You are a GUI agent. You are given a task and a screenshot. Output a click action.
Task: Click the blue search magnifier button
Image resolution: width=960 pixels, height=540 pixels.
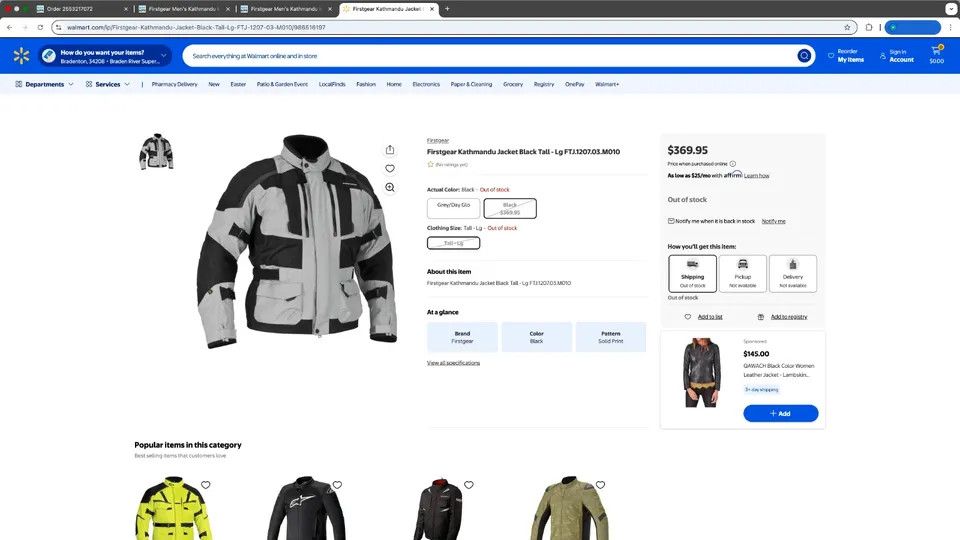[x=804, y=56]
